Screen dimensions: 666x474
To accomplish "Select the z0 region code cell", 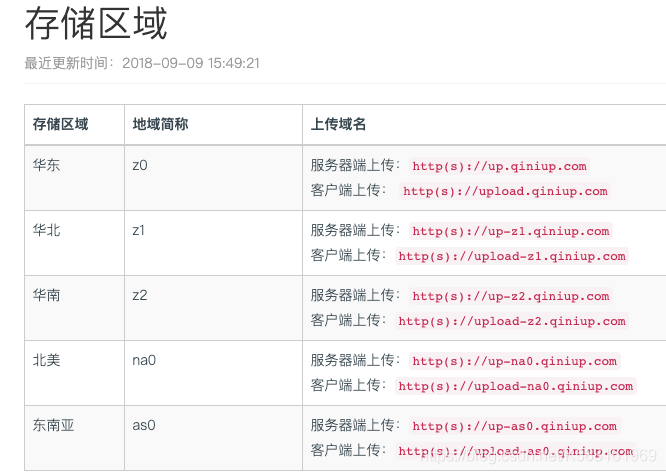I will point(140,165).
